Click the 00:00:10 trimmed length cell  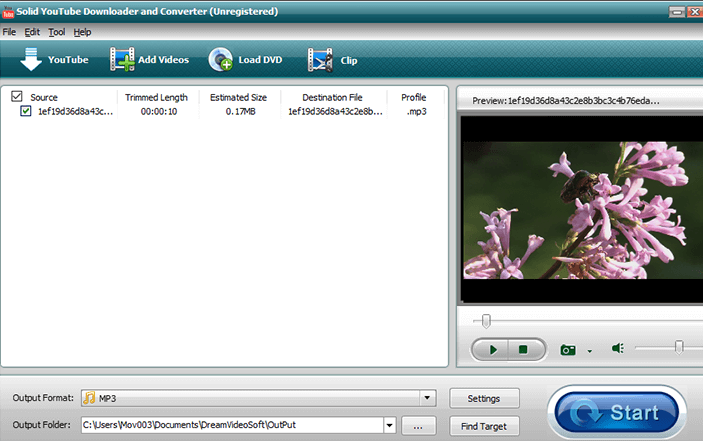pyautogui.click(x=159, y=112)
